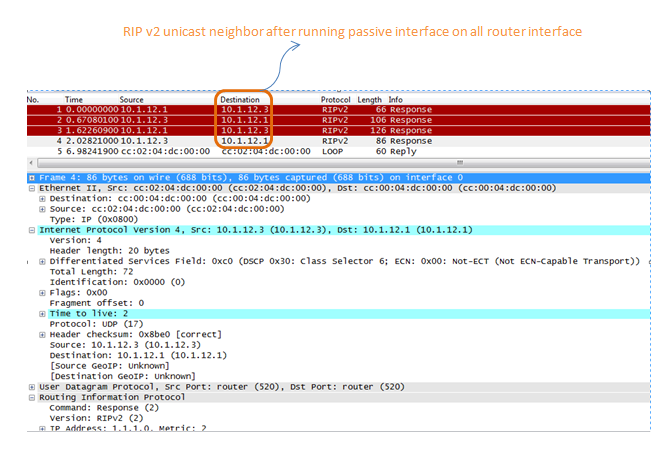Image resolution: width=668 pixels, height=465 pixels.
Task: Expand Ethernet Source cc:02:04:dc:00:00 field
Action: [x=42, y=209]
